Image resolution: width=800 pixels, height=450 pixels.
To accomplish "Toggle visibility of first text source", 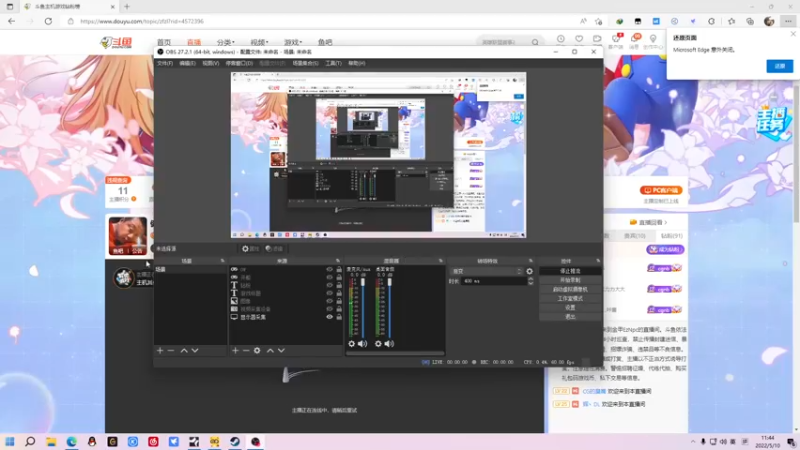I will tap(330, 285).
